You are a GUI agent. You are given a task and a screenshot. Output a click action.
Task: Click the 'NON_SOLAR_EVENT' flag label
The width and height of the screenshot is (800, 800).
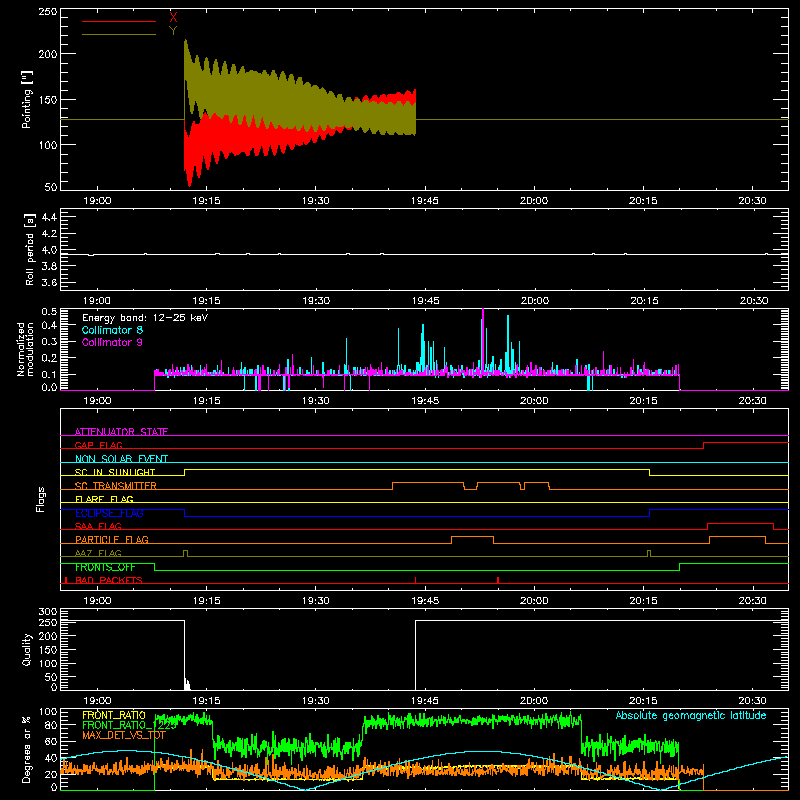click(x=121, y=459)
